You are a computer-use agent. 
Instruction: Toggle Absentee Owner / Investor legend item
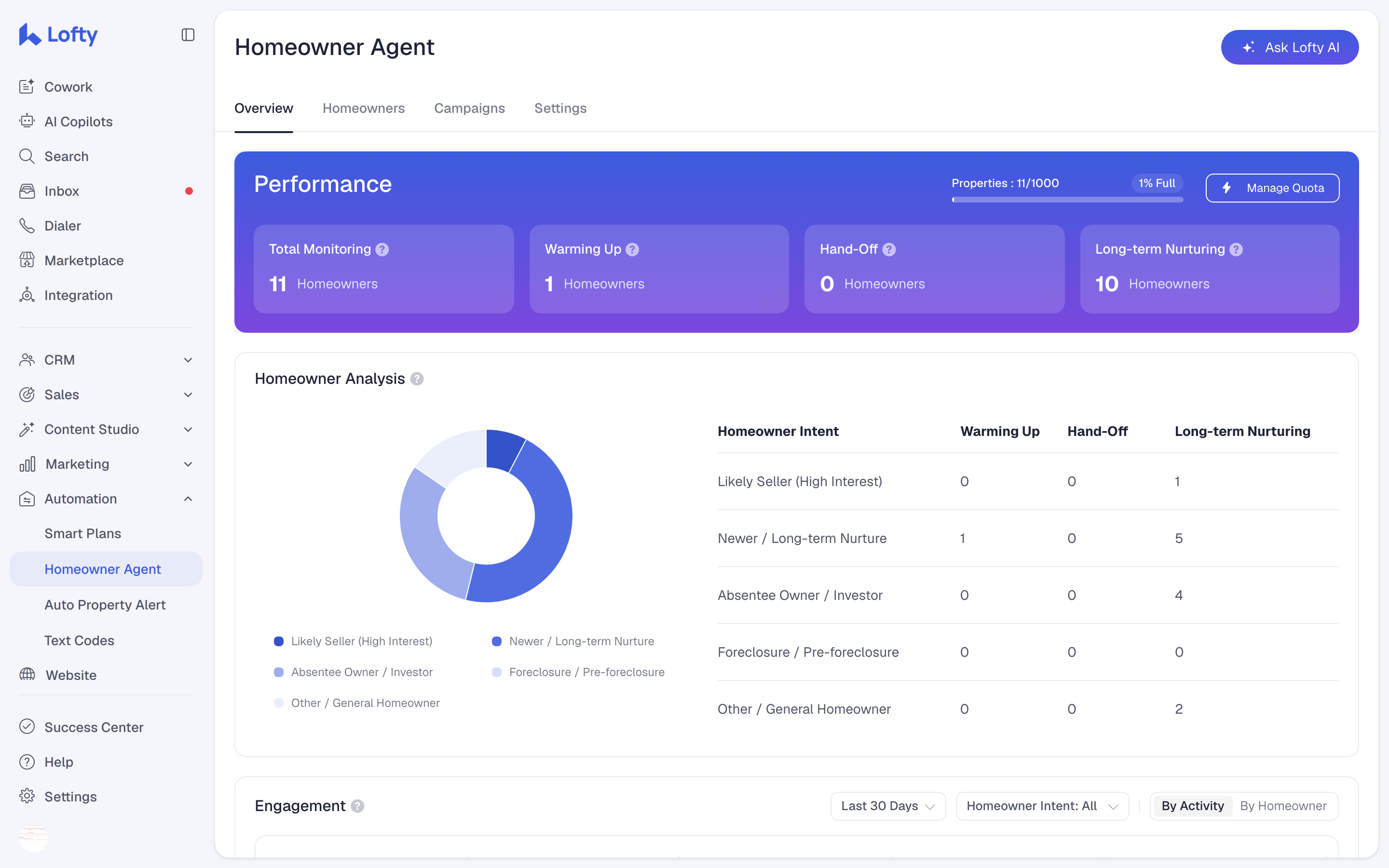[x=353, y=672]
